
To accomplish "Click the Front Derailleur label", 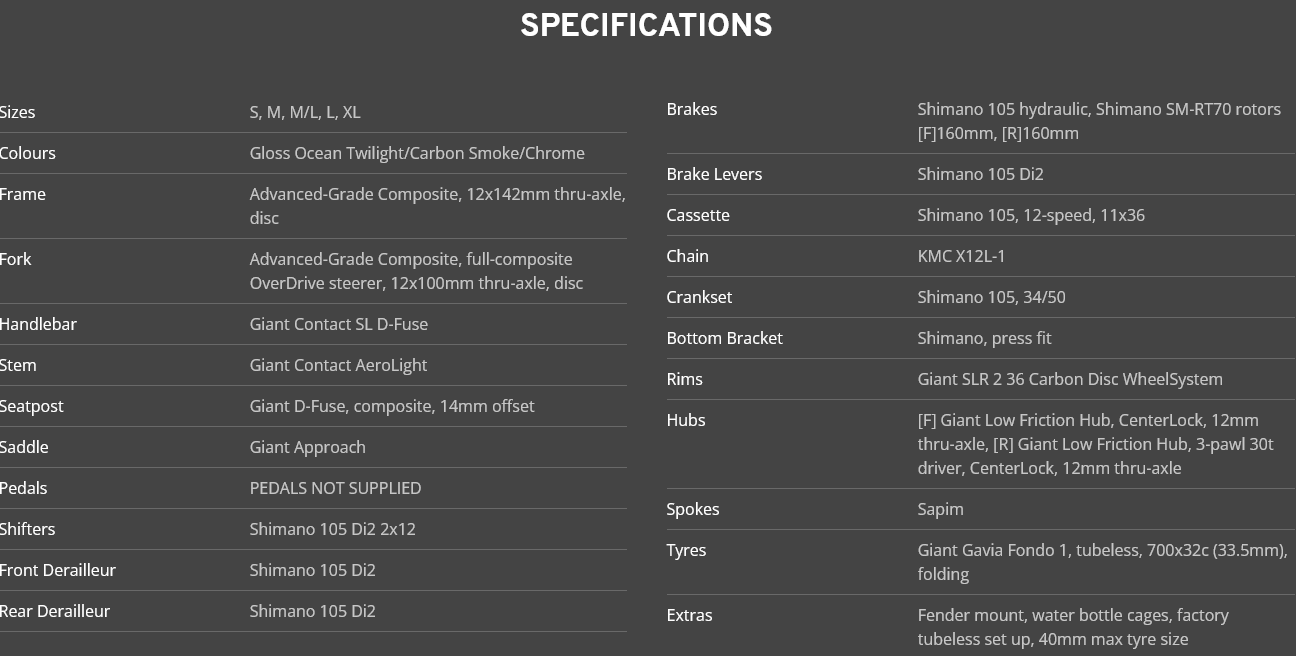I will coord(58,570).
